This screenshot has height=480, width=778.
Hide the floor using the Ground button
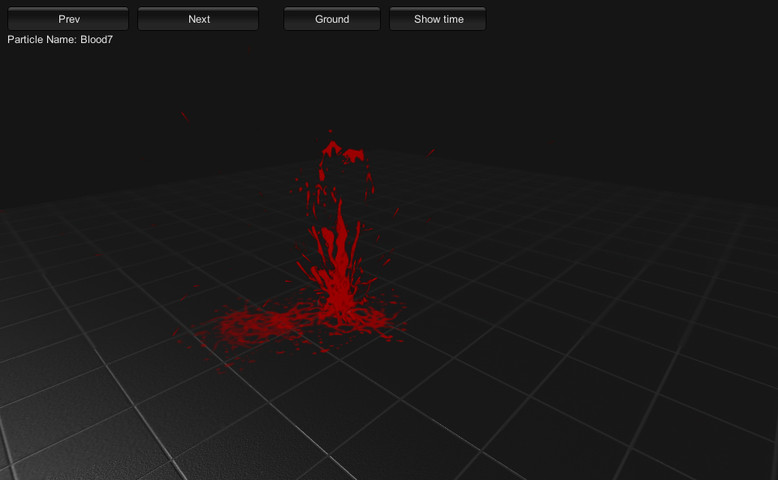coord(332,19)
